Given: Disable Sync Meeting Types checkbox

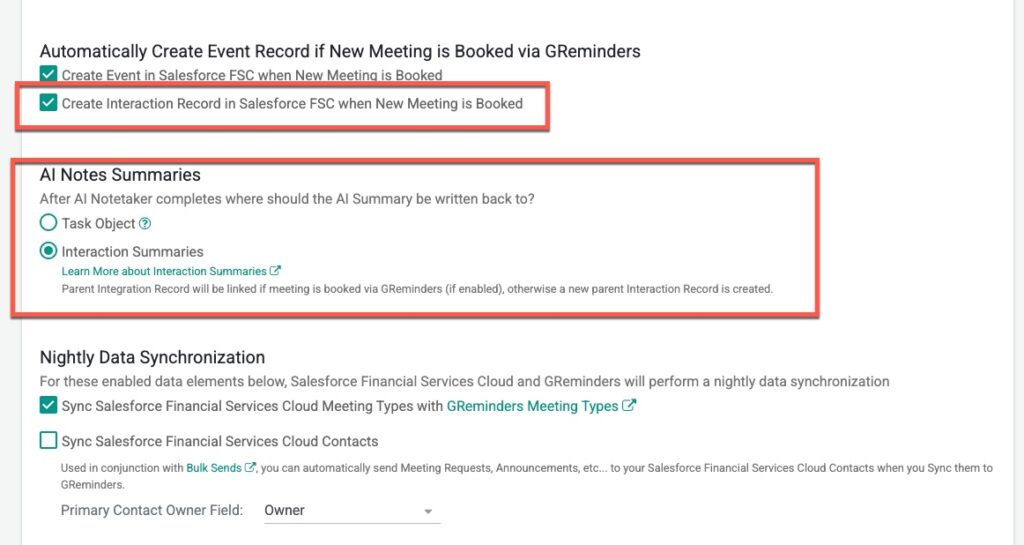Looking at the screenshot, I should pyautogui.click(x=48, y=406).
